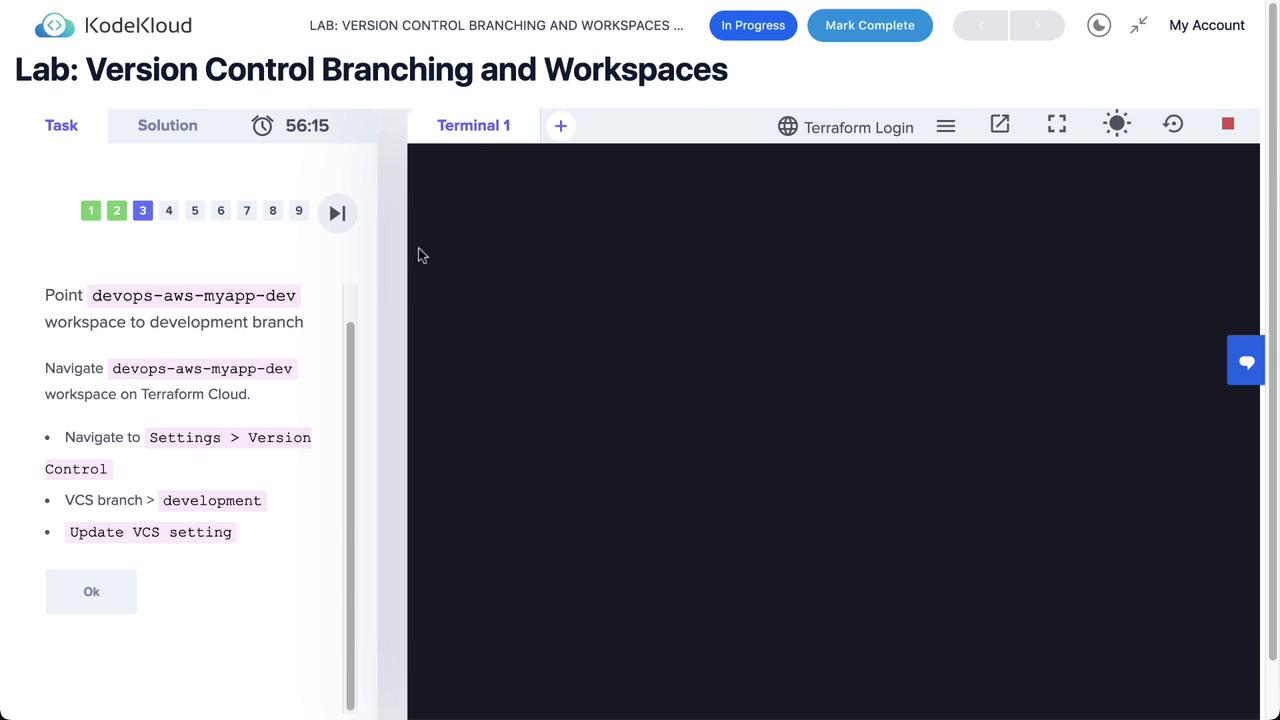The width and height of the screenshot is (1280, 720).
Task: Focus the terminal input area
Action: (x=833, y=431)
